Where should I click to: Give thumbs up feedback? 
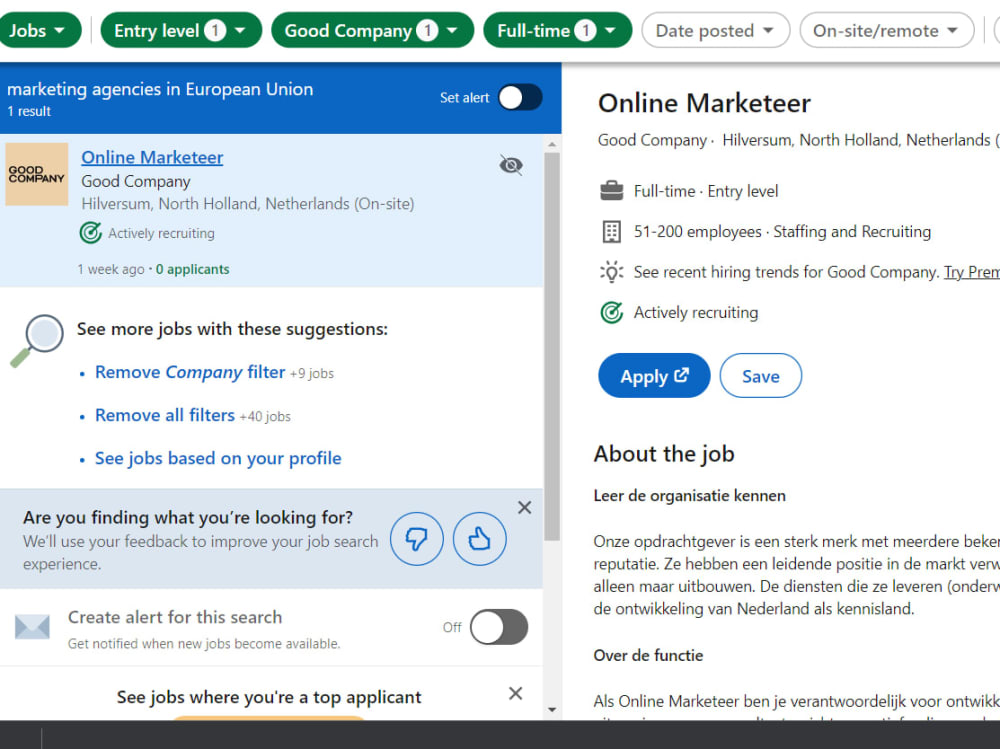click(x=480, y=539)
